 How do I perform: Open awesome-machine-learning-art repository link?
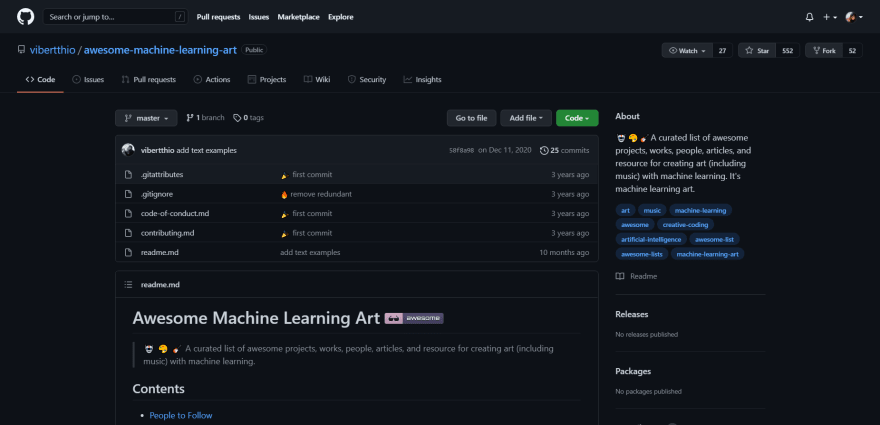(x=161, y=50)
